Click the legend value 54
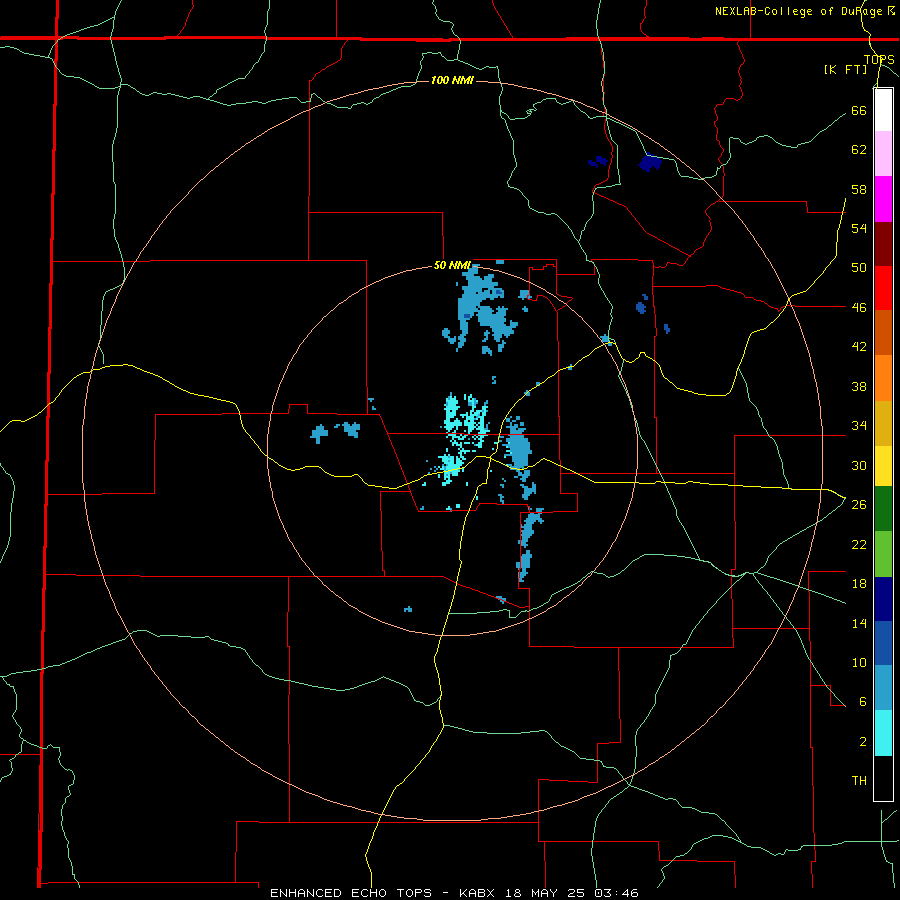 pos(859,228)
